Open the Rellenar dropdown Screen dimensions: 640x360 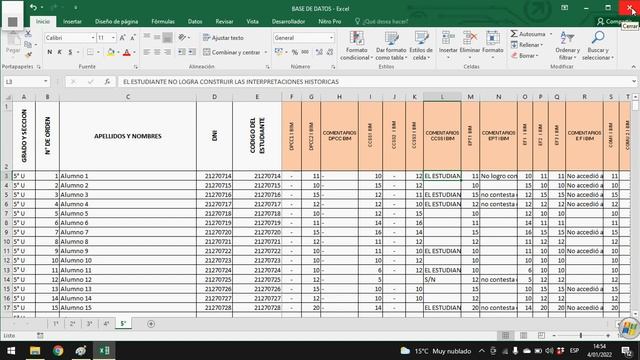click(x=527, y=45)
